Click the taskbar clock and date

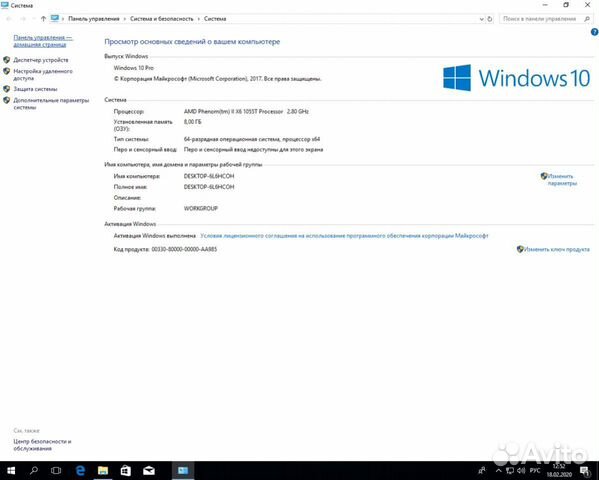coord(559,470)
